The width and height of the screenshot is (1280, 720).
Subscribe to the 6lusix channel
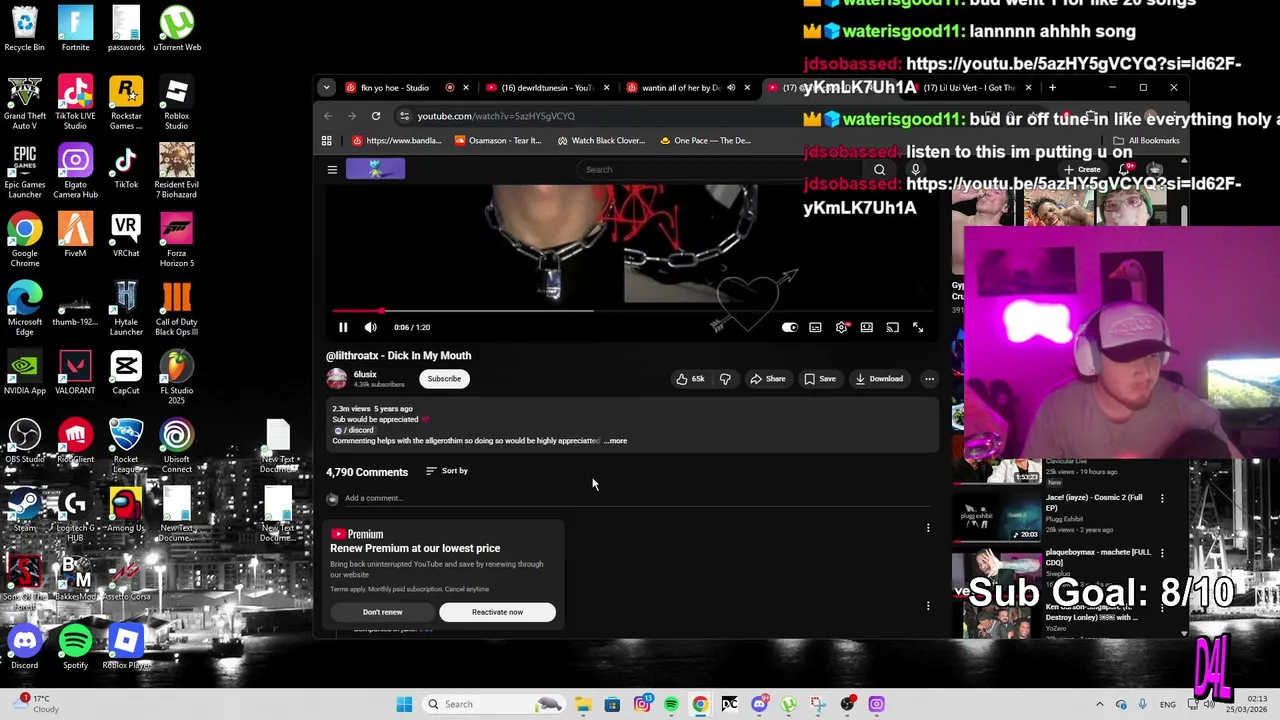[x=444, y=379]
